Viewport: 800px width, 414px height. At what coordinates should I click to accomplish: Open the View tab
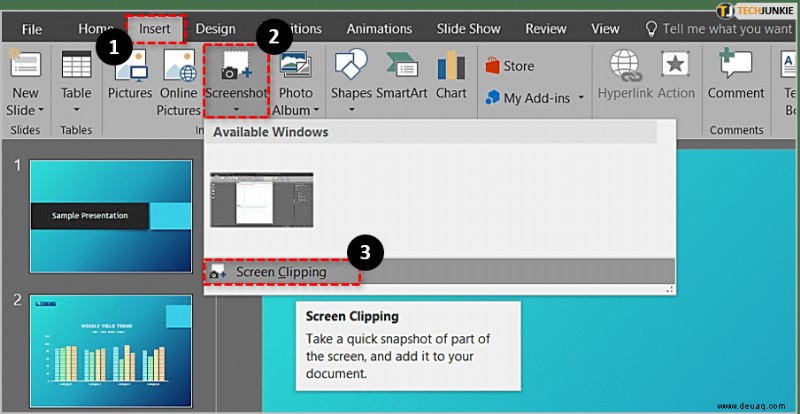point(605,29)
